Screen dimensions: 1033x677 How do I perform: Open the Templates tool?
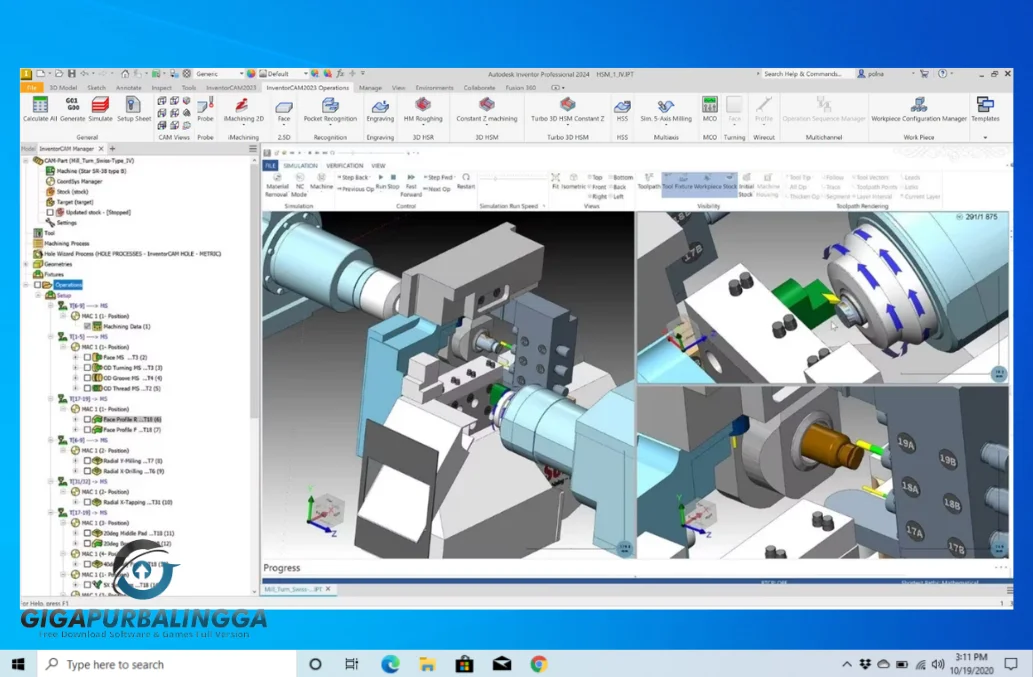986,109
